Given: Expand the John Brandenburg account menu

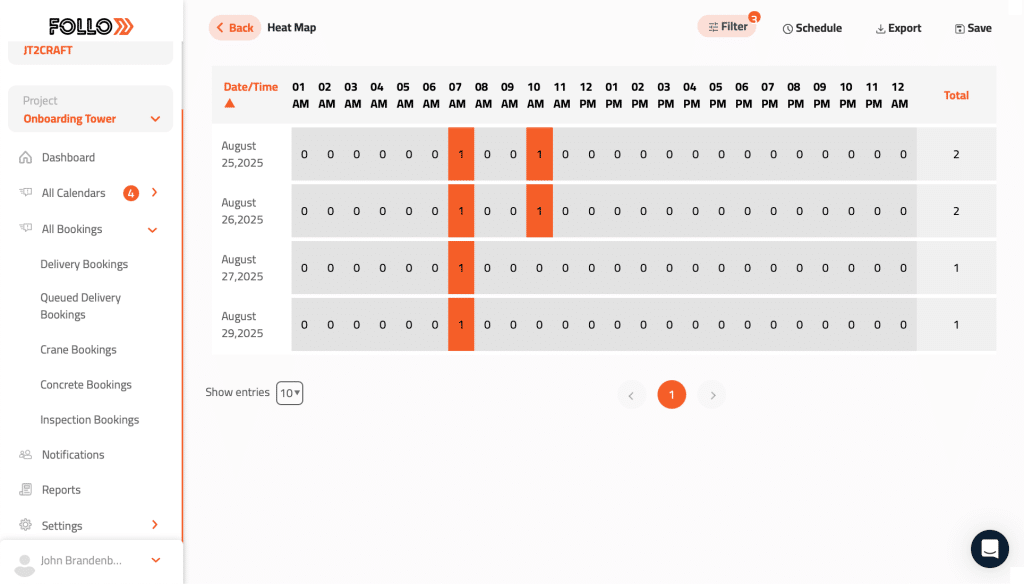Looking at the screenshot, I should coord(155,560).
